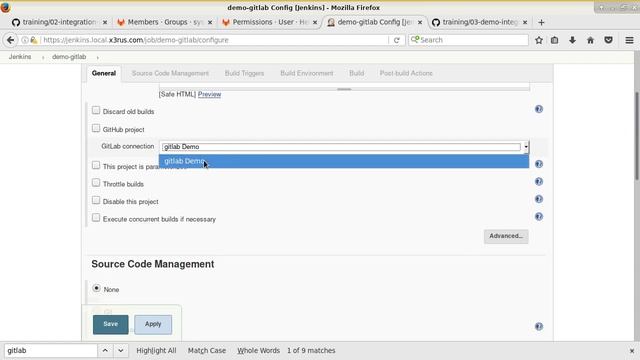
Task: Close the find bar
Action: click(632, 351)
